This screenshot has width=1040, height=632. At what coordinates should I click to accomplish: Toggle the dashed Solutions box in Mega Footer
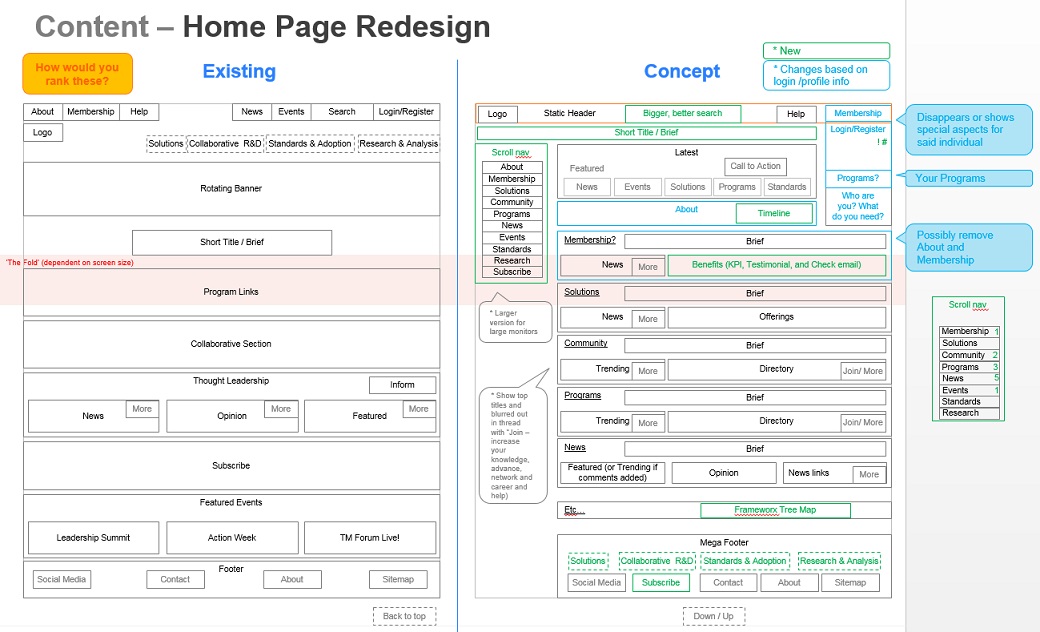[587, 561]
